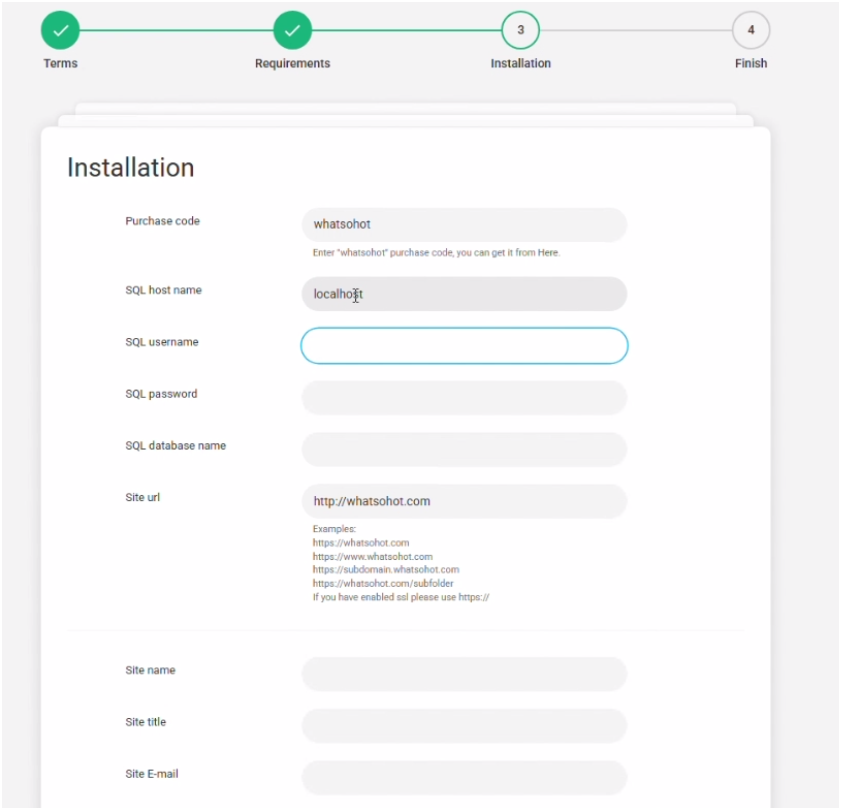Select the Site E-mail input field
Image resolution: width=841 pixels, height=810 pixels.
point(464,778)
